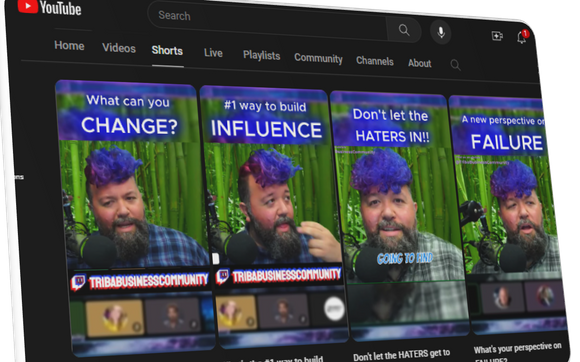Open the create video icon
The image size is (580, 362).
click(x=497, y=36)
